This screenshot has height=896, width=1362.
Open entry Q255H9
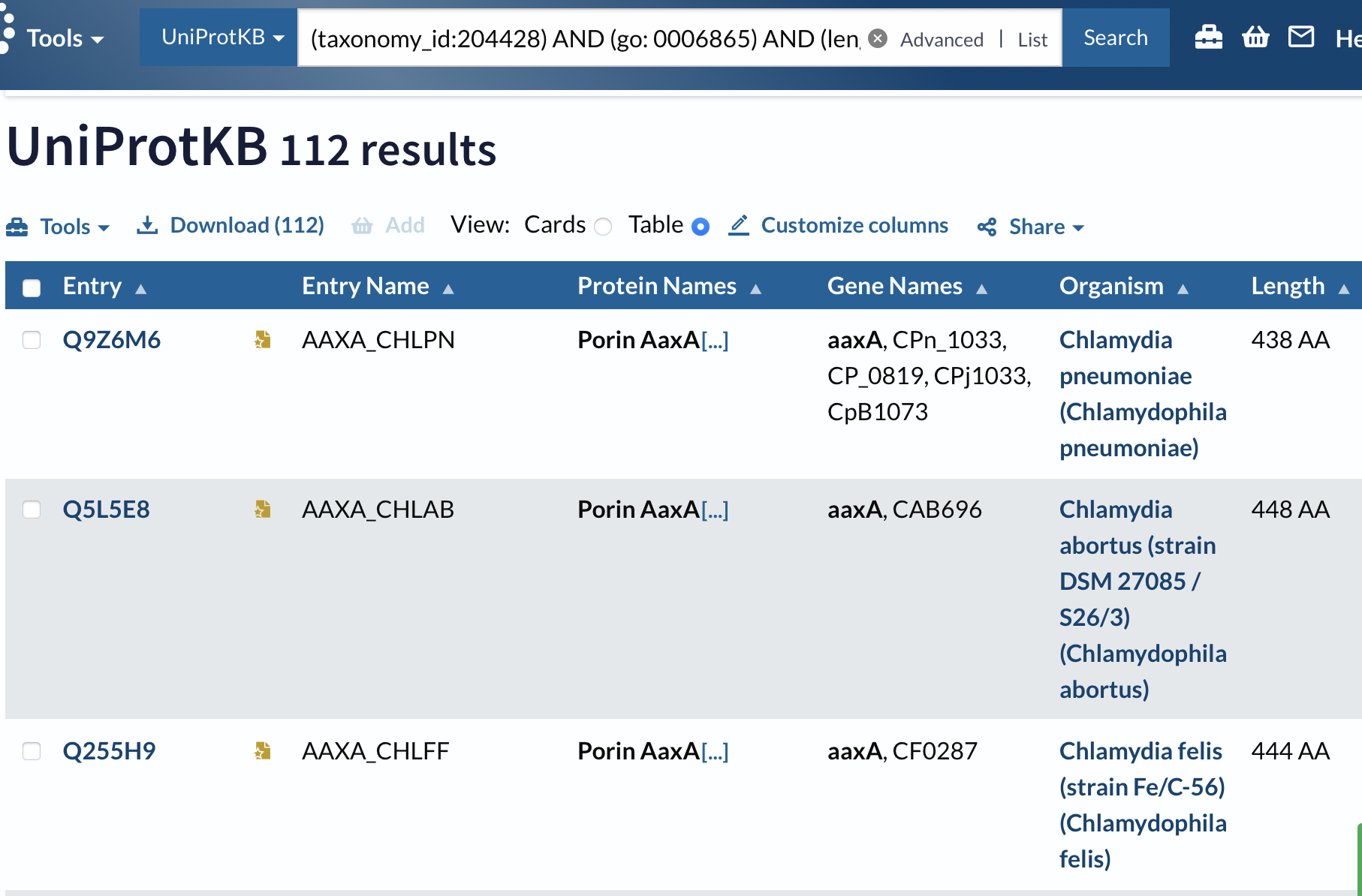pos(109,751)
